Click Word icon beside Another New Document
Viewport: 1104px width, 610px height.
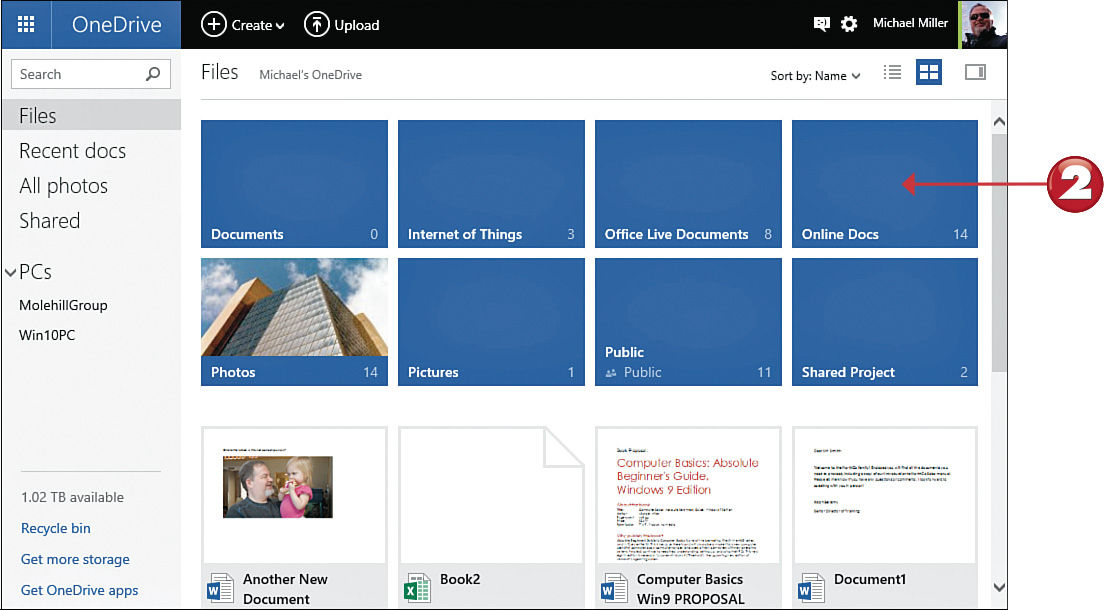[x=220, y=588]
